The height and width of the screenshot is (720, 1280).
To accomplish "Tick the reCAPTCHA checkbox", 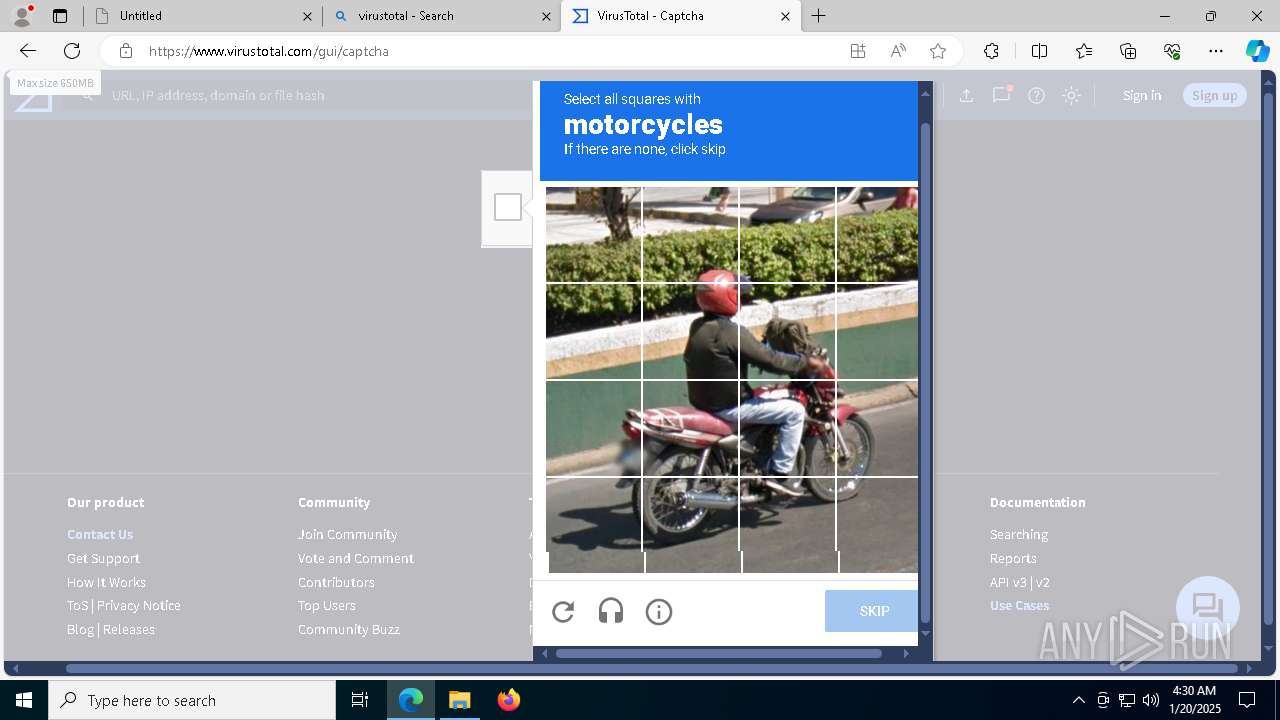I will pyautogui.click(x=508, y=207).
